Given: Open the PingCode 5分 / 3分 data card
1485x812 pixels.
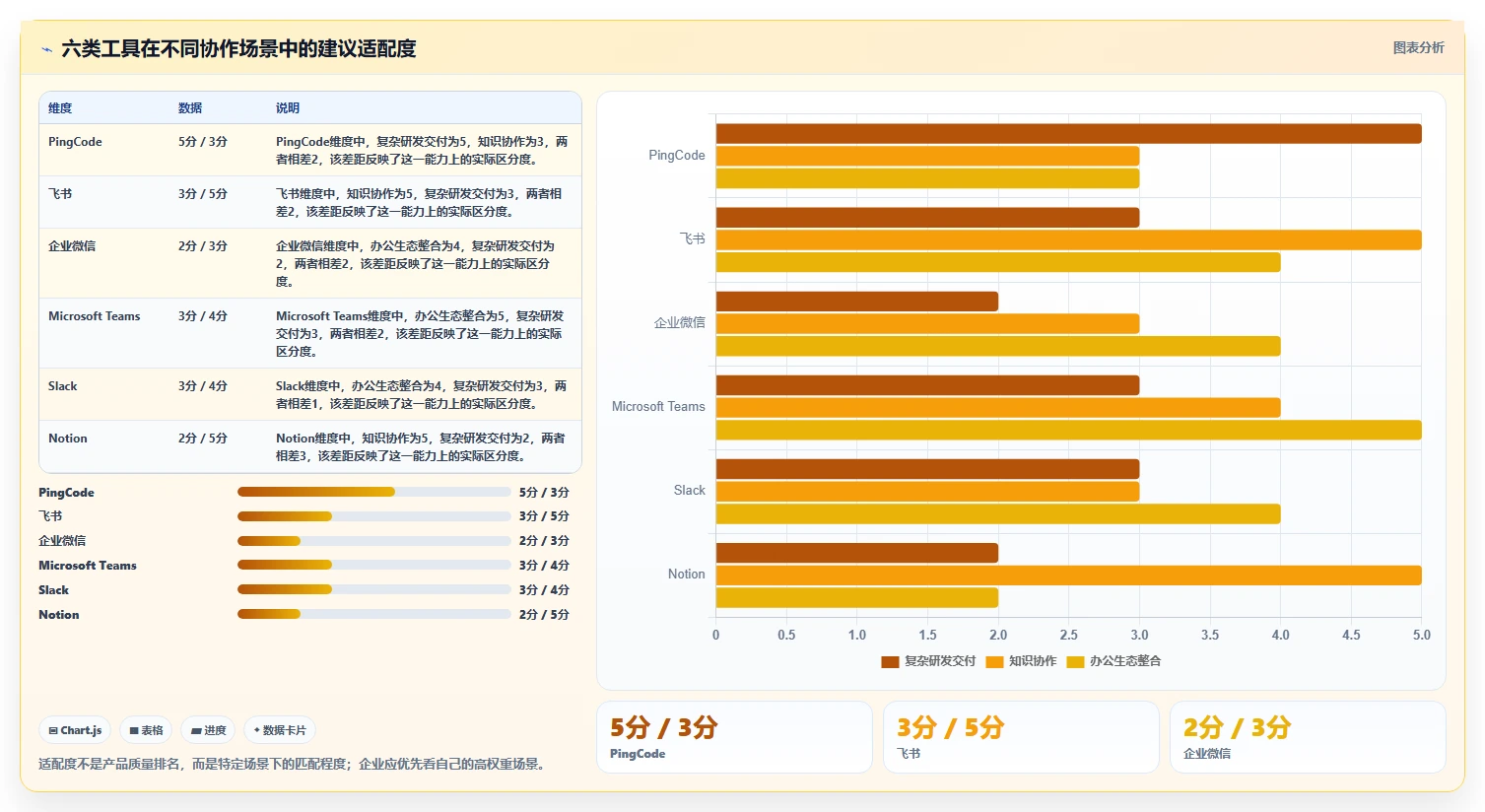Looking at the screenshot, I should pos(734,737).
